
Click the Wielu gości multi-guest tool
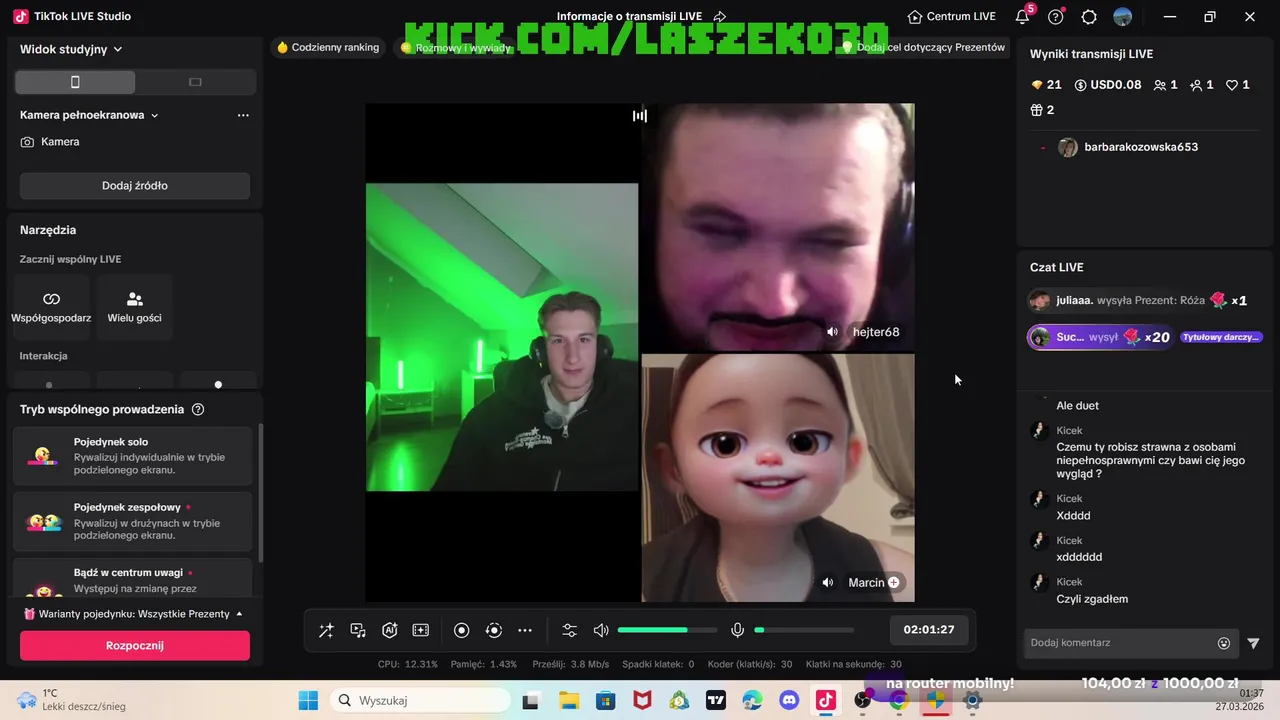pos(135,307)
